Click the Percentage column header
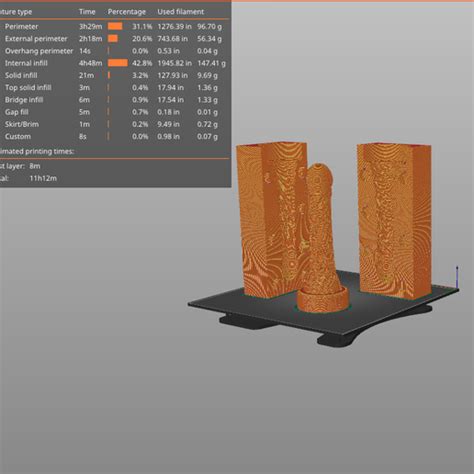 click(127, 12)
